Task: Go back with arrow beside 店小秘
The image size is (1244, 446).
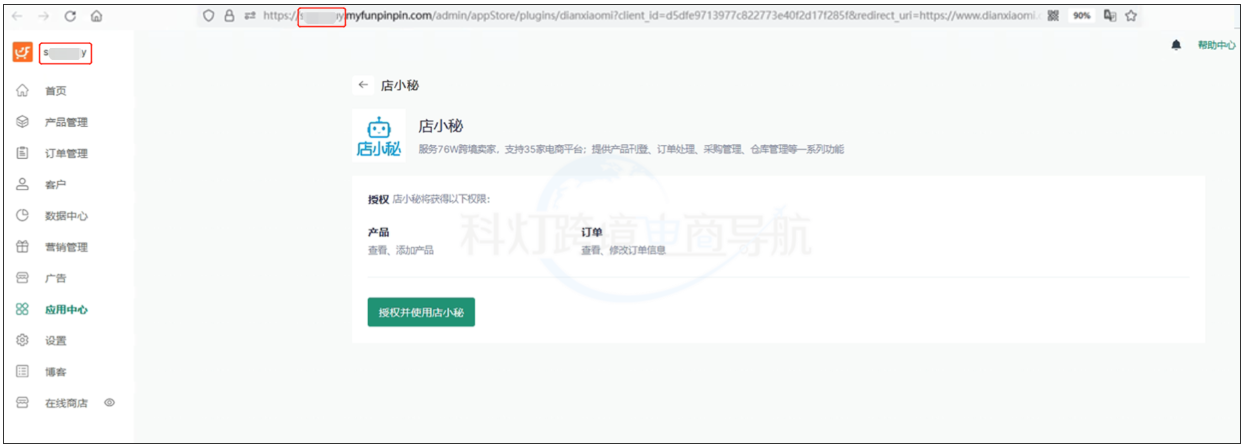Action: [363, 85]
